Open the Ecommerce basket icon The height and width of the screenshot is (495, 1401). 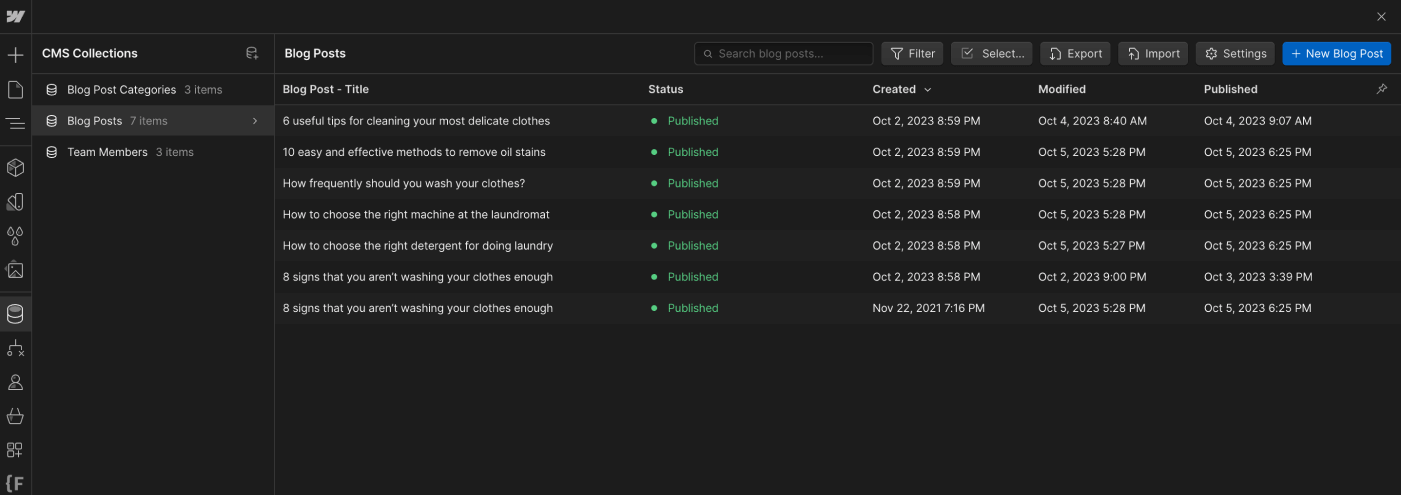pos(15,416)
